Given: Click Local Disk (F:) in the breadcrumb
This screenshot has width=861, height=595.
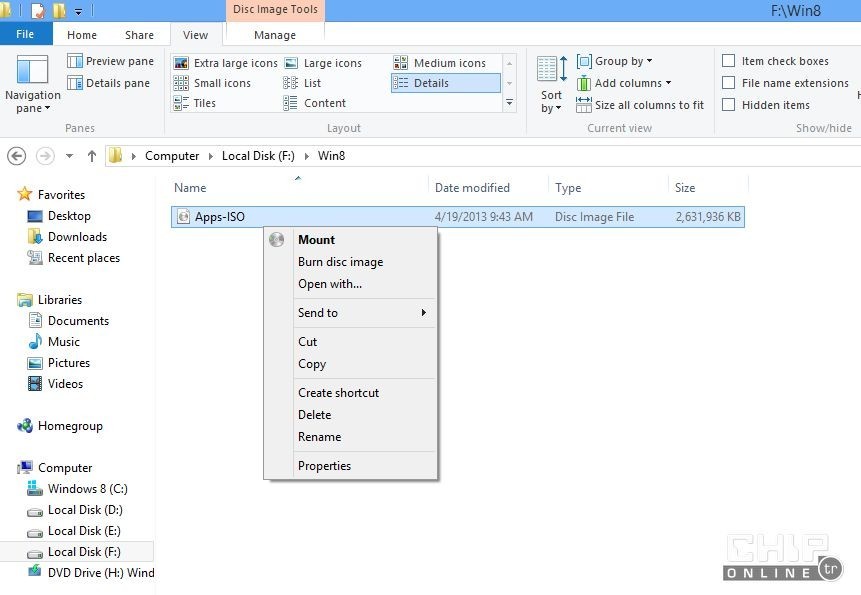Looking at the screenshot, I should 258,156.
